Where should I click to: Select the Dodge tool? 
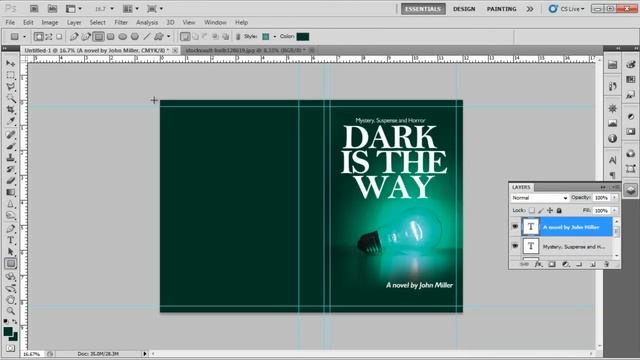(x=11, y=216)
